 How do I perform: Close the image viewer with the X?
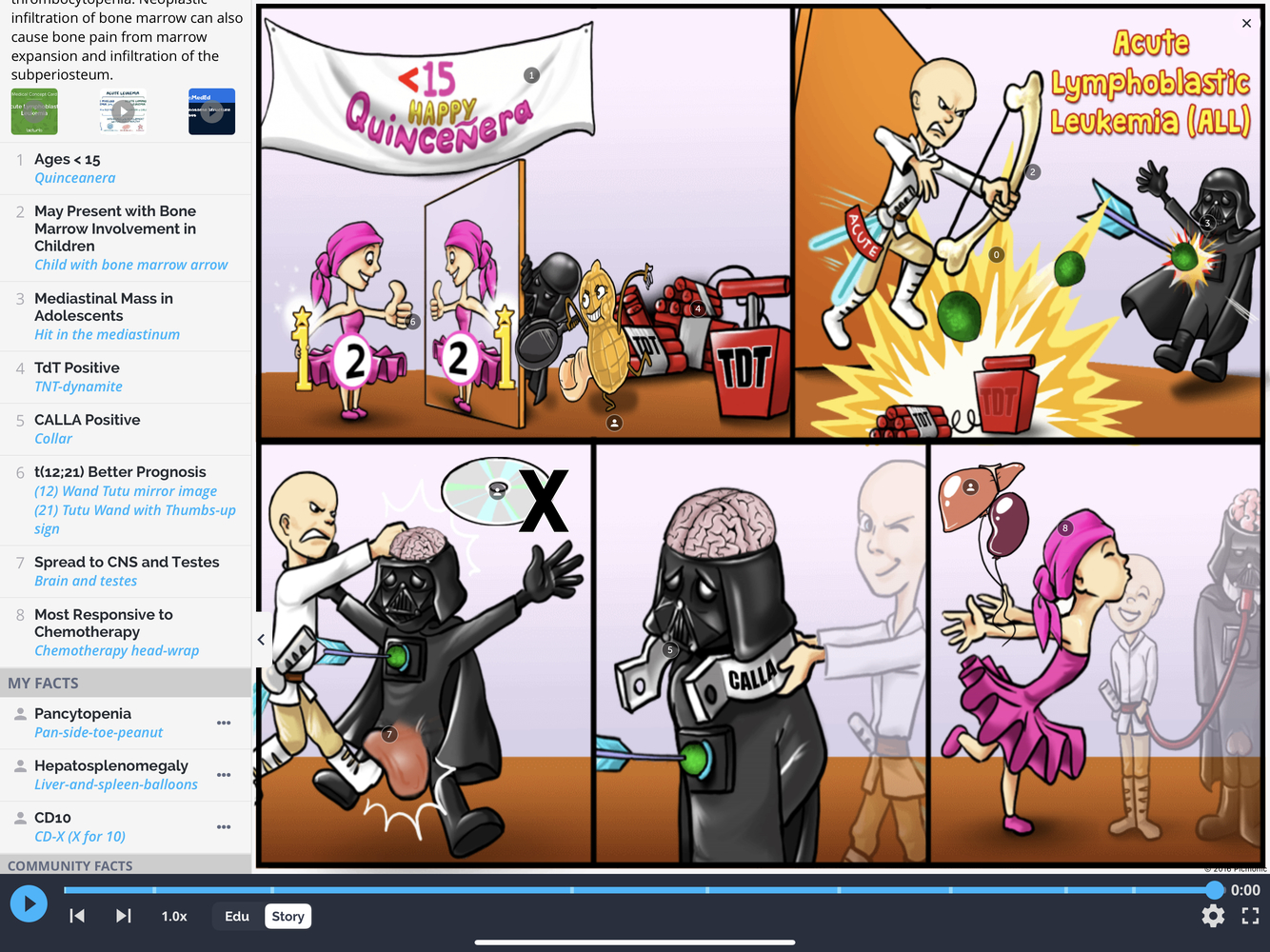coord(1246,23)
